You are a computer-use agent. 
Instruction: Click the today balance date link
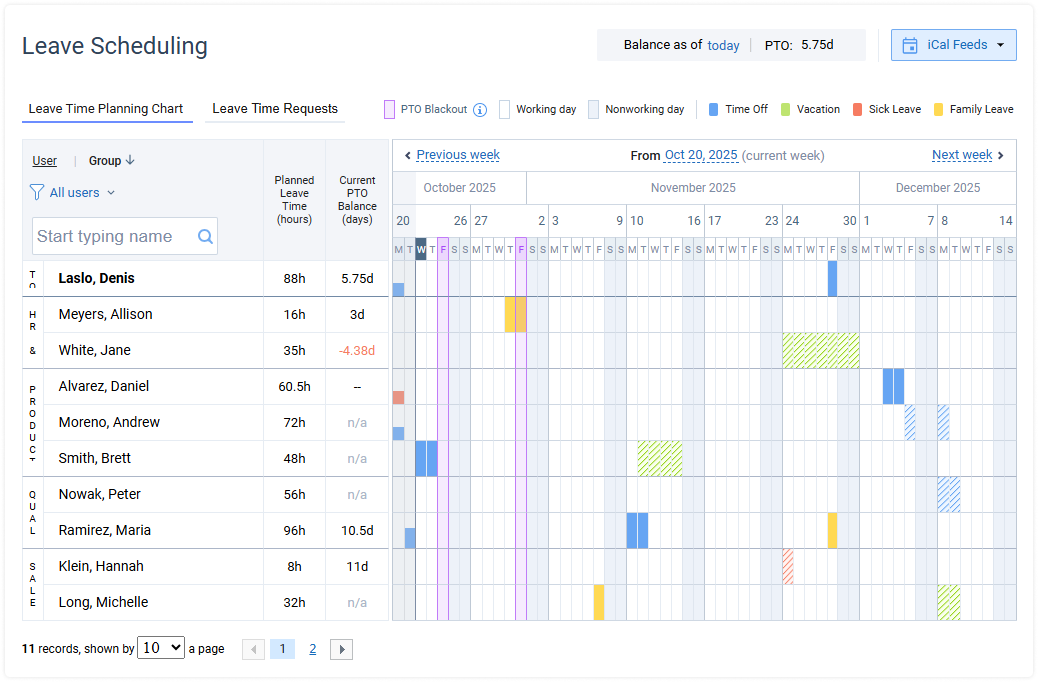point(723,45)
